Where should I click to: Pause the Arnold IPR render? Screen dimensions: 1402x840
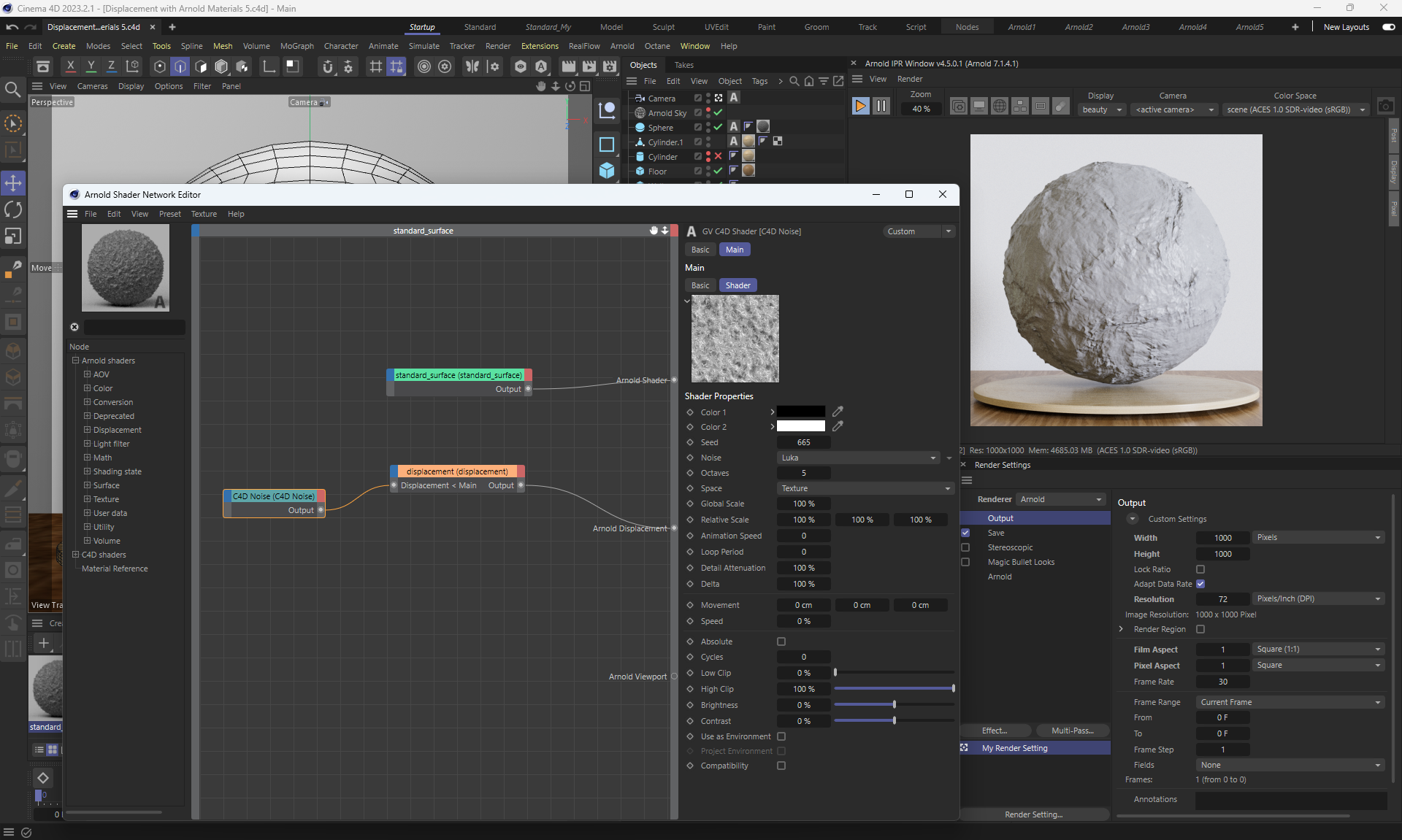[881, 107]
